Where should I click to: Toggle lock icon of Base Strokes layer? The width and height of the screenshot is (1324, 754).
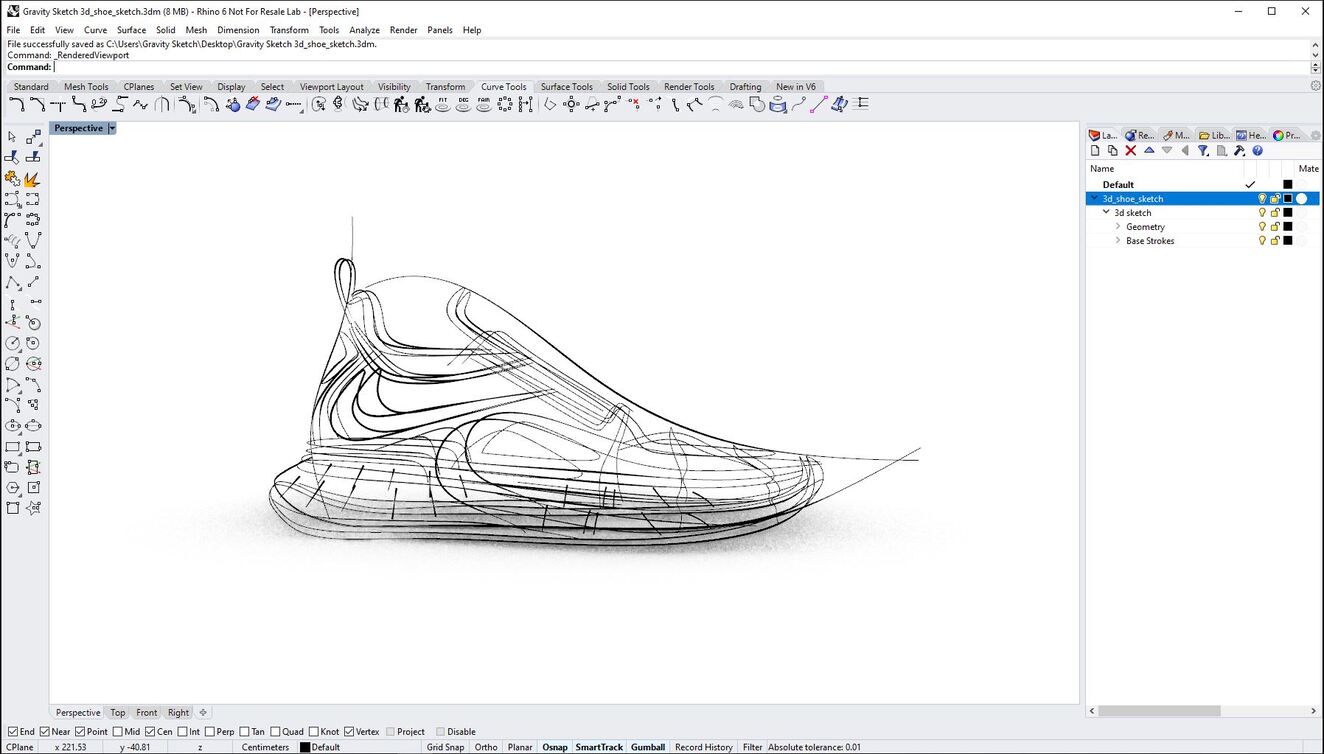point(1275,241)
